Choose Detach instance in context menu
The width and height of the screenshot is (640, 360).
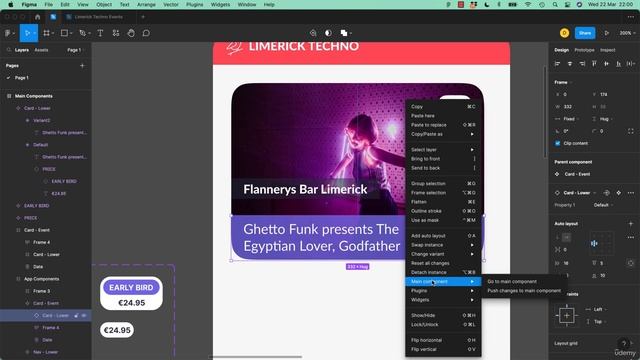[x=443, y=272]
